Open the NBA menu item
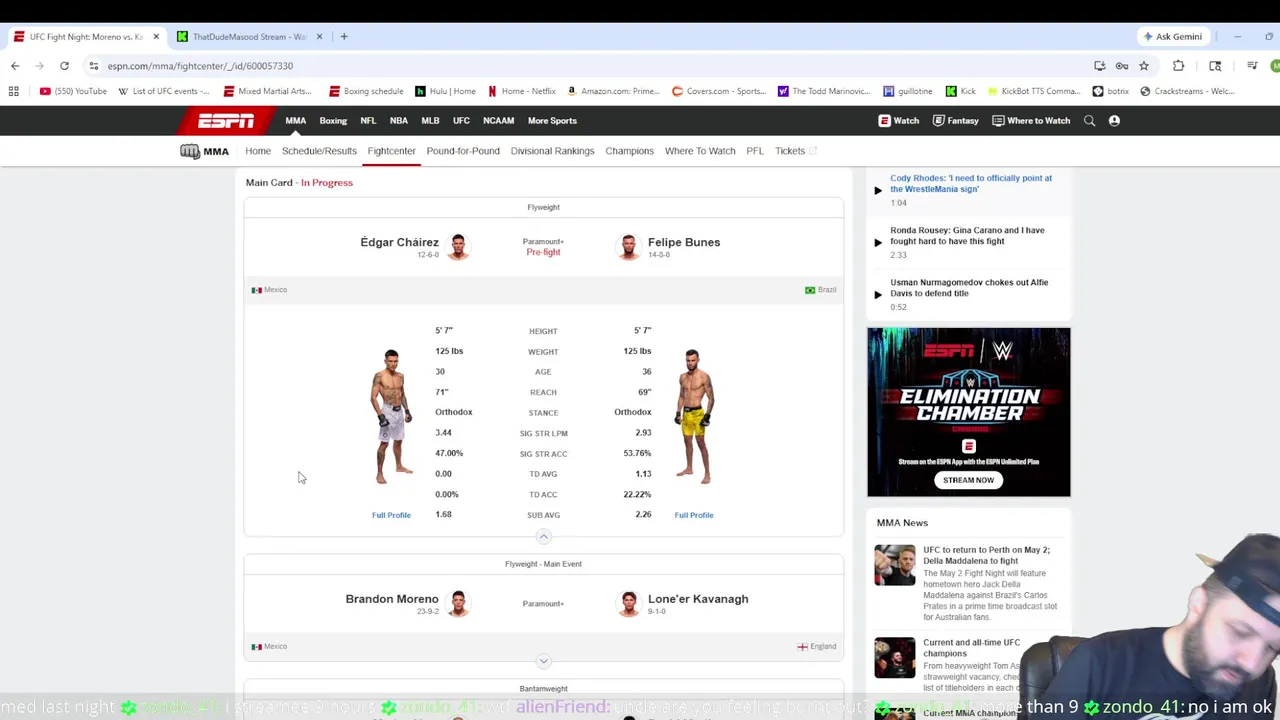Viewport: 1280px width, 720px height. [399, 121]
